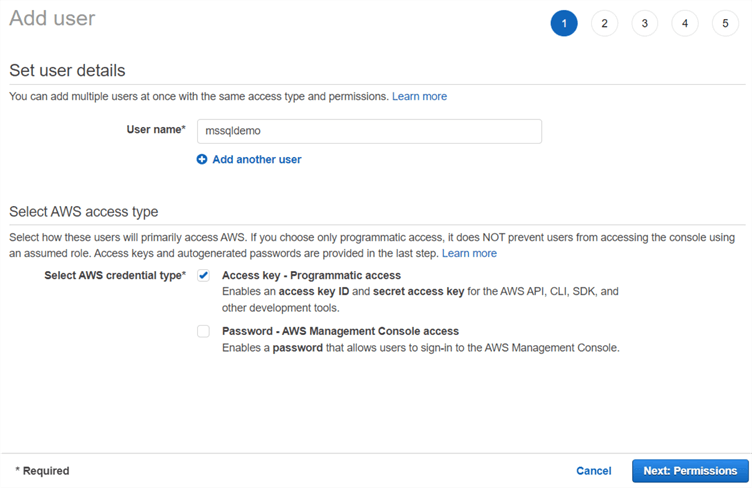Screen dimensions: 752x488
Task: Click the * Required footnote text
Action: [42, 471]
